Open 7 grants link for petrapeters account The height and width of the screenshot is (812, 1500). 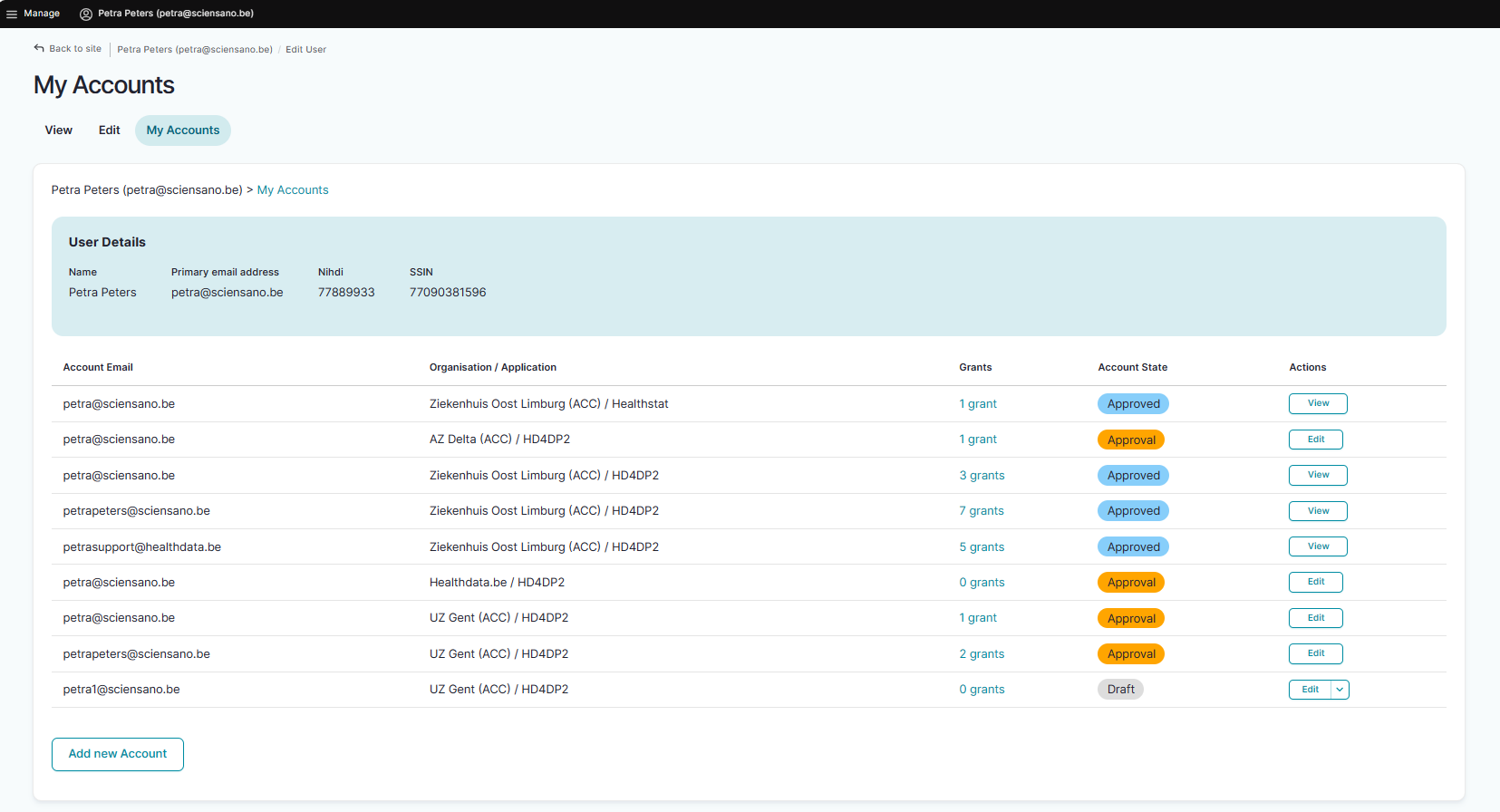982,511
